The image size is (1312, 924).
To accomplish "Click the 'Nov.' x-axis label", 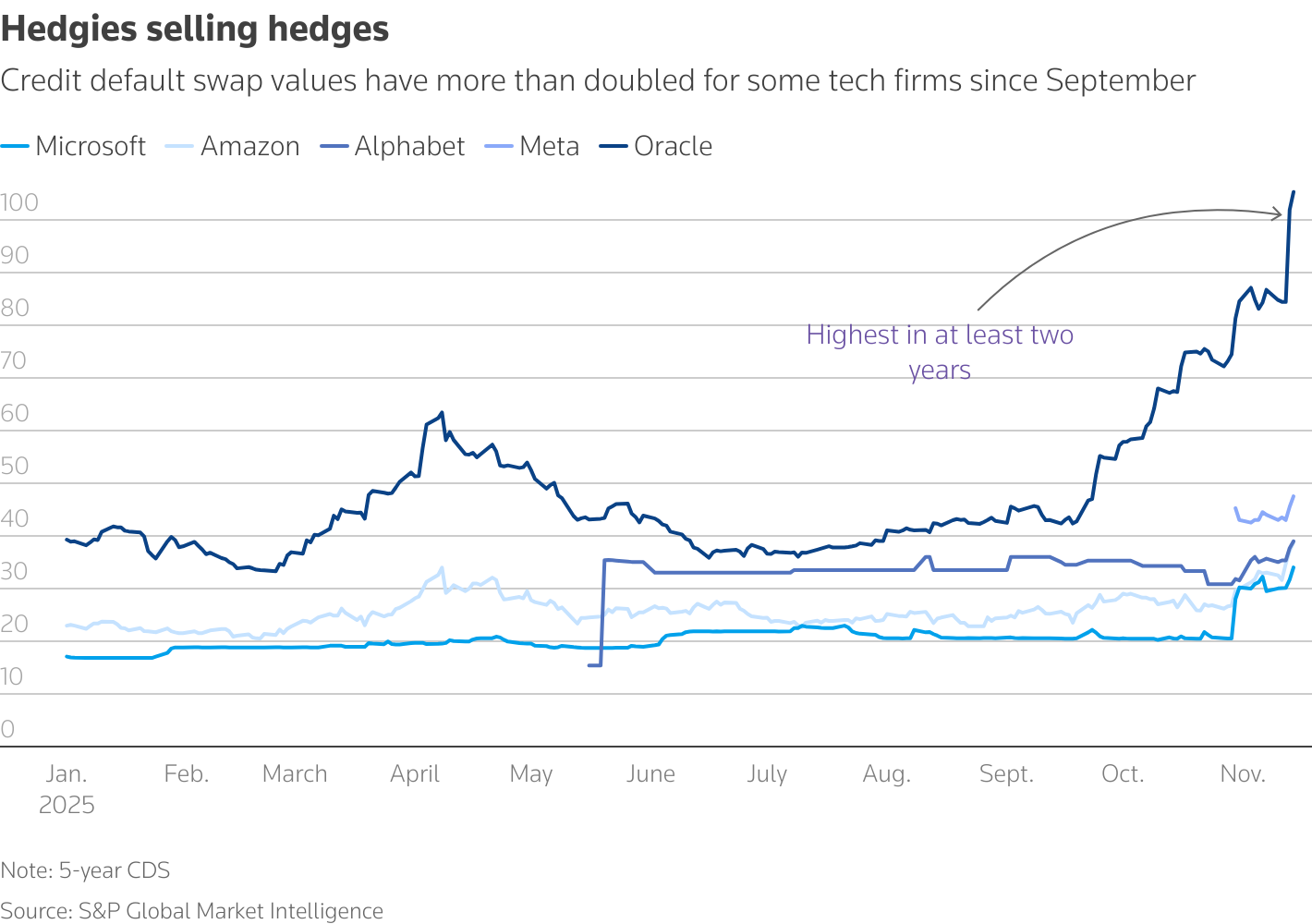I will pyautogui.click(x=1243, y=774).
